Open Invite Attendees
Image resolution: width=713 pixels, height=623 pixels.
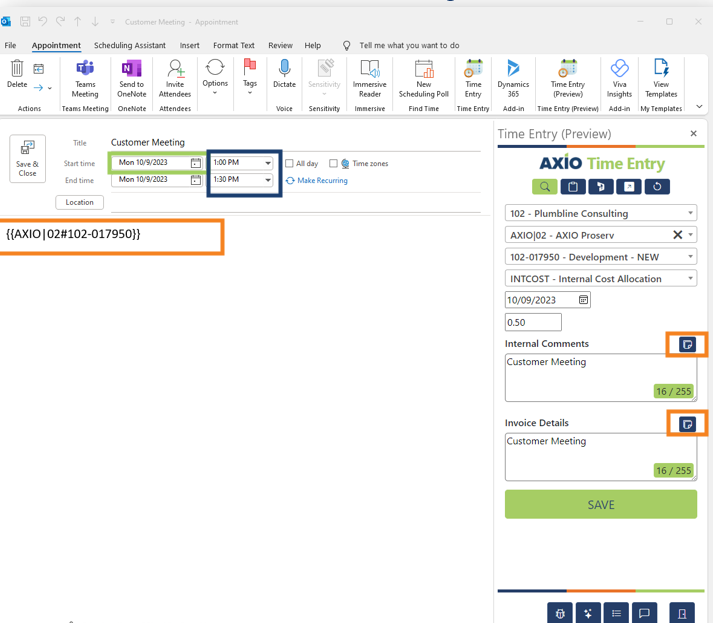click(175, 78)
